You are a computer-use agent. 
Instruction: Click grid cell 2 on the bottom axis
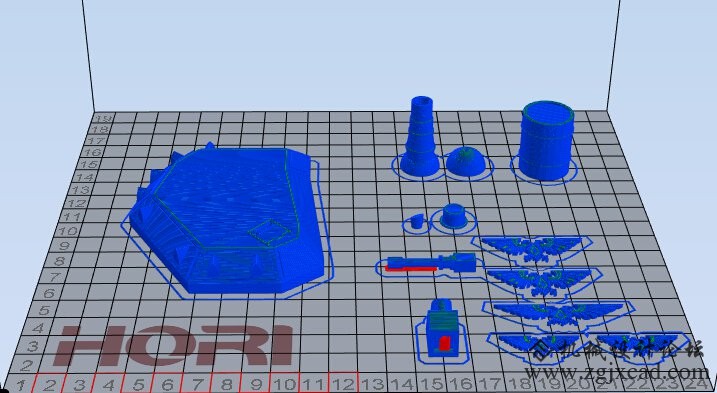49,384
